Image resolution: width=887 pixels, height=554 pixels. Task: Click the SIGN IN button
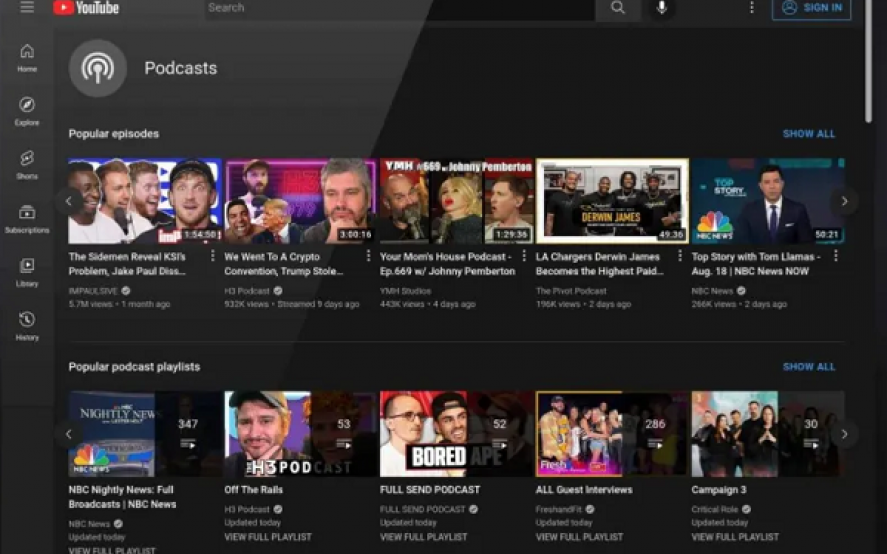pos(811,8)
